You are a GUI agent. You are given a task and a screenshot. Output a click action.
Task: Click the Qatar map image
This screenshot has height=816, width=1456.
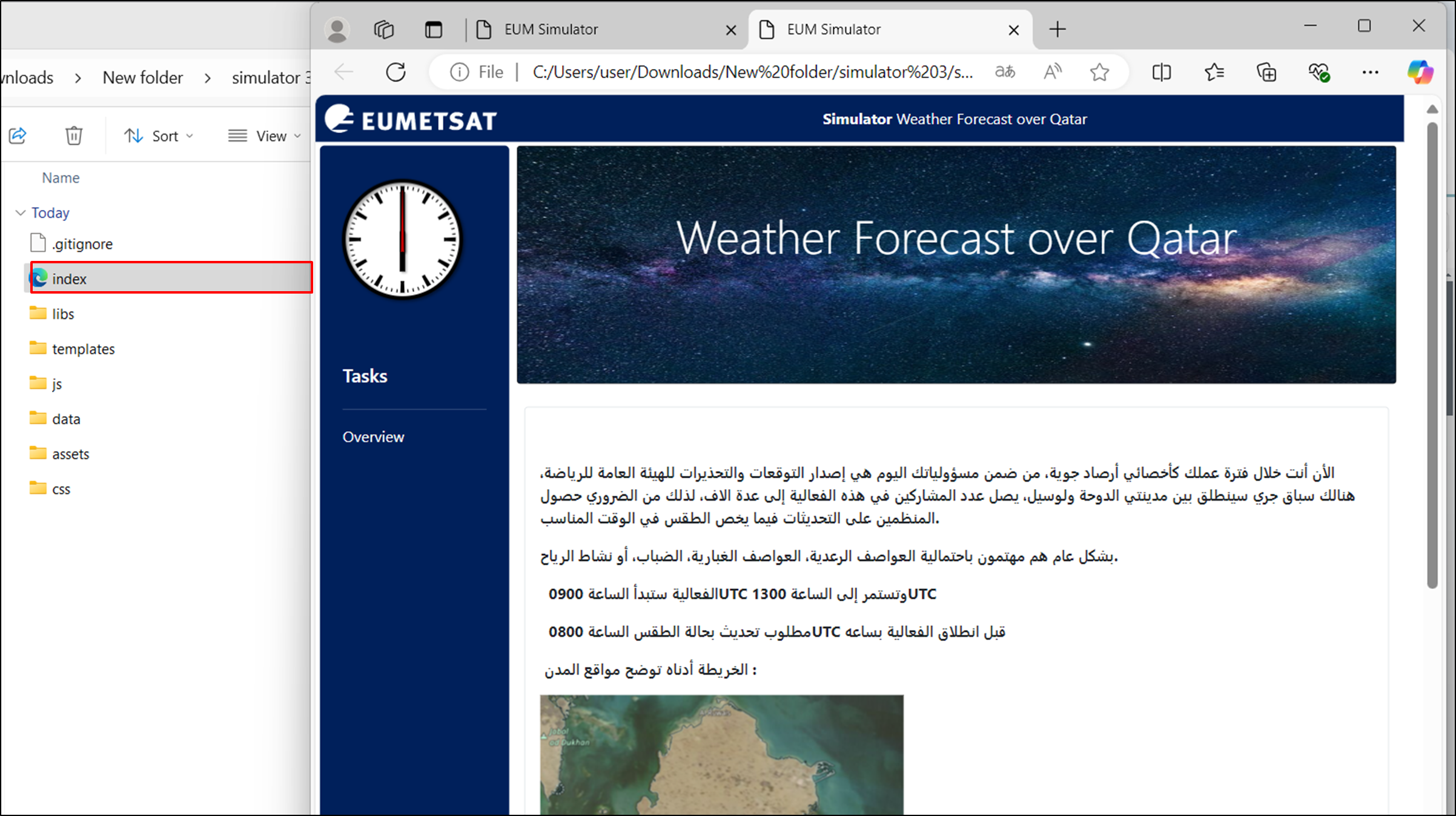721,754
